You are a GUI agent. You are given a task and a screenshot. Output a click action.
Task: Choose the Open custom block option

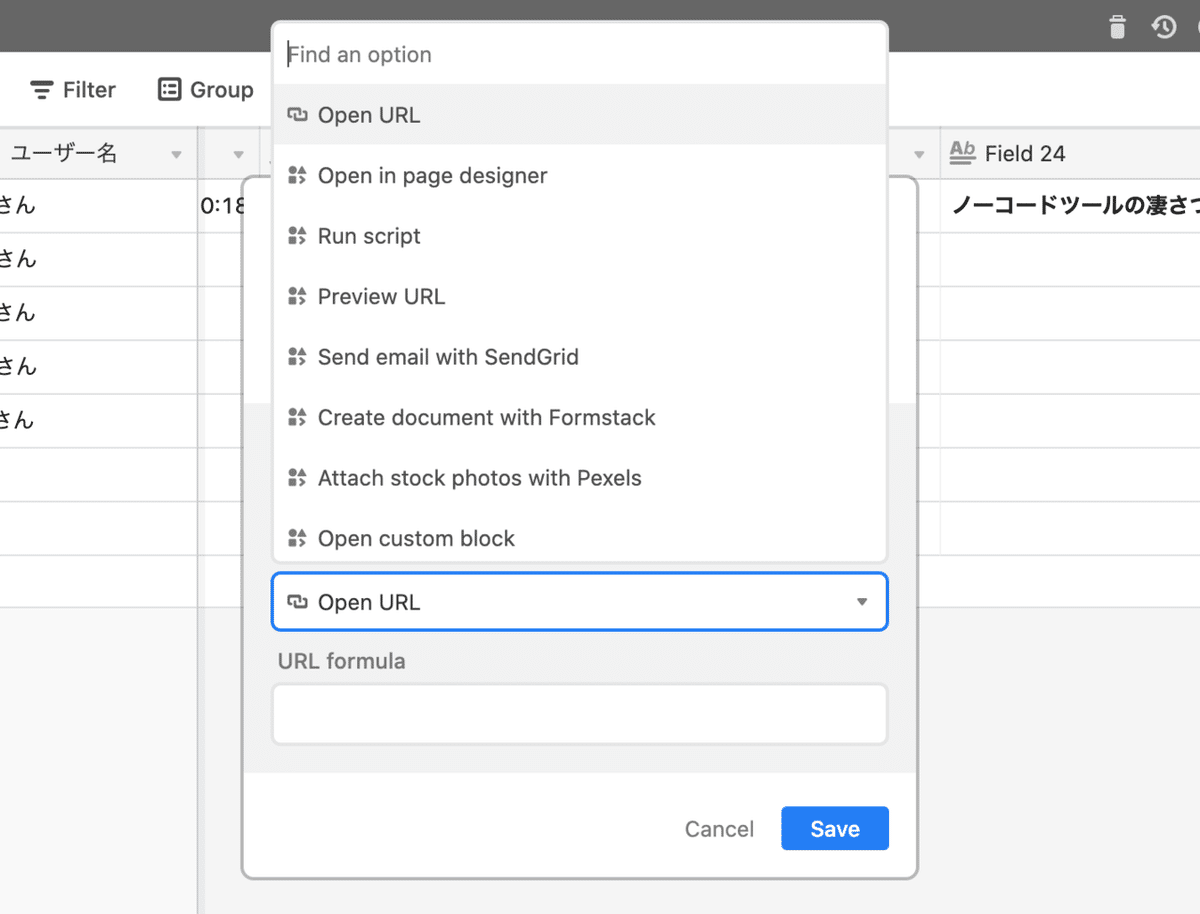(416, 538)
